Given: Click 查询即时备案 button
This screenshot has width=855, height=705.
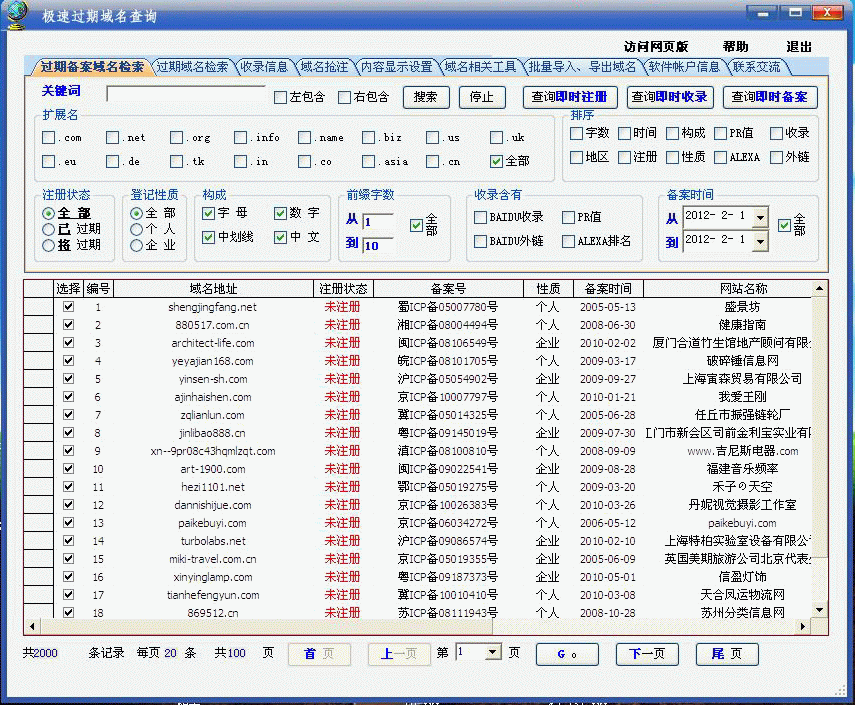Looking at the screenshot, I should click(769, 97).
